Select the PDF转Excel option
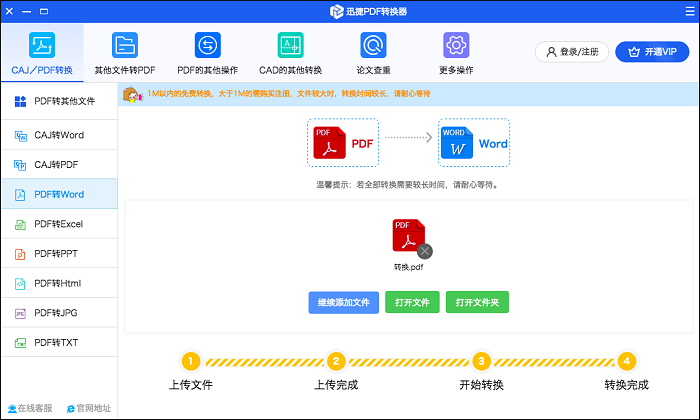The width and height of the screenshot is (700, 420). [58, 224]
